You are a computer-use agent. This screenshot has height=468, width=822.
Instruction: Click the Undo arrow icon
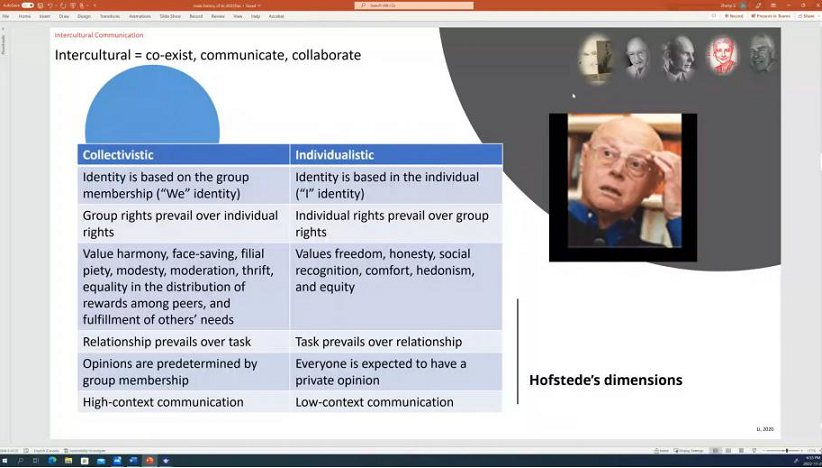click(x=51, y=5)
